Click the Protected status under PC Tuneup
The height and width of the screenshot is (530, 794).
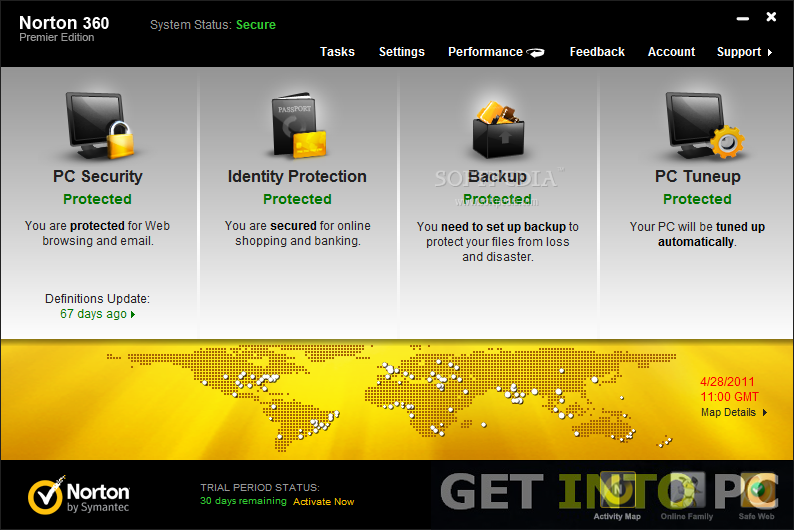[x=697, y=199]
